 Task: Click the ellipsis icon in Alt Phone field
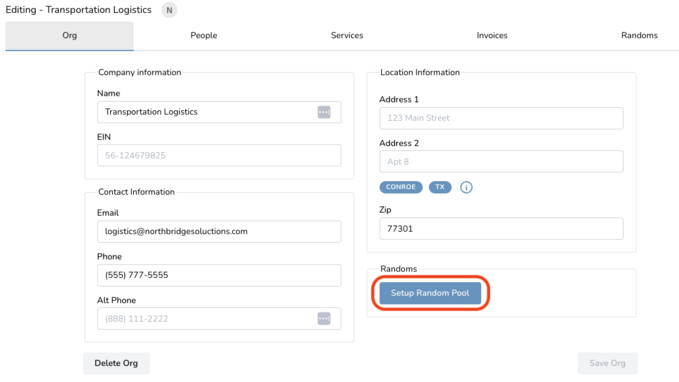(324, 318)
